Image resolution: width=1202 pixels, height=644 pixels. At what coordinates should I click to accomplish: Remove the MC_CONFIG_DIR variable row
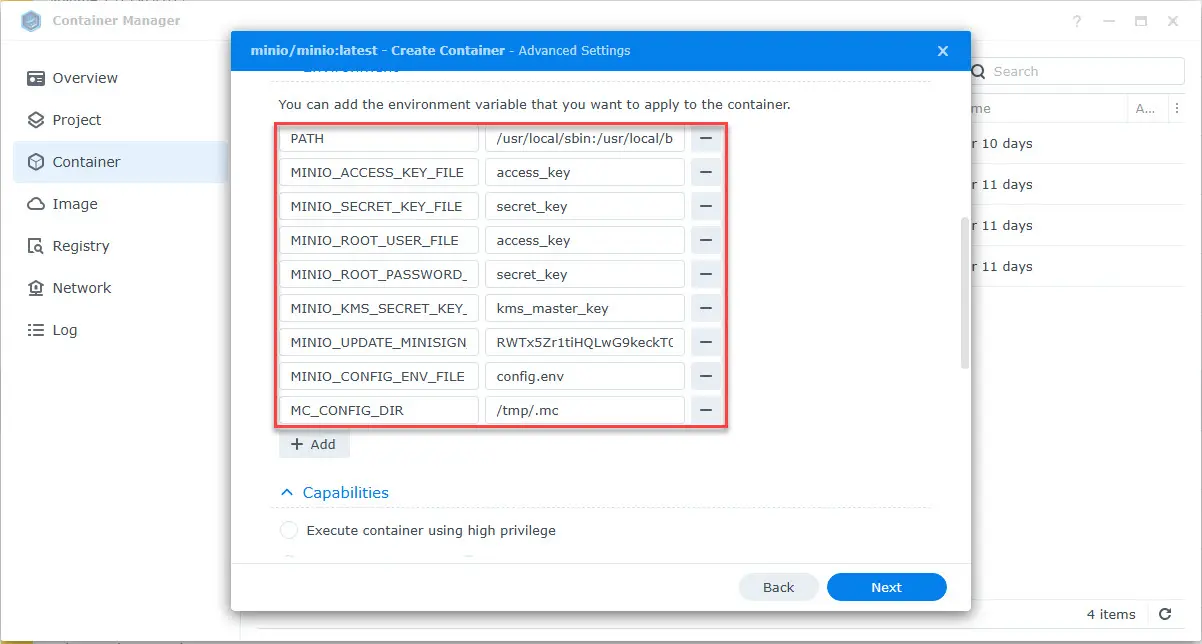pyautogui.click(x=706, y=410)
